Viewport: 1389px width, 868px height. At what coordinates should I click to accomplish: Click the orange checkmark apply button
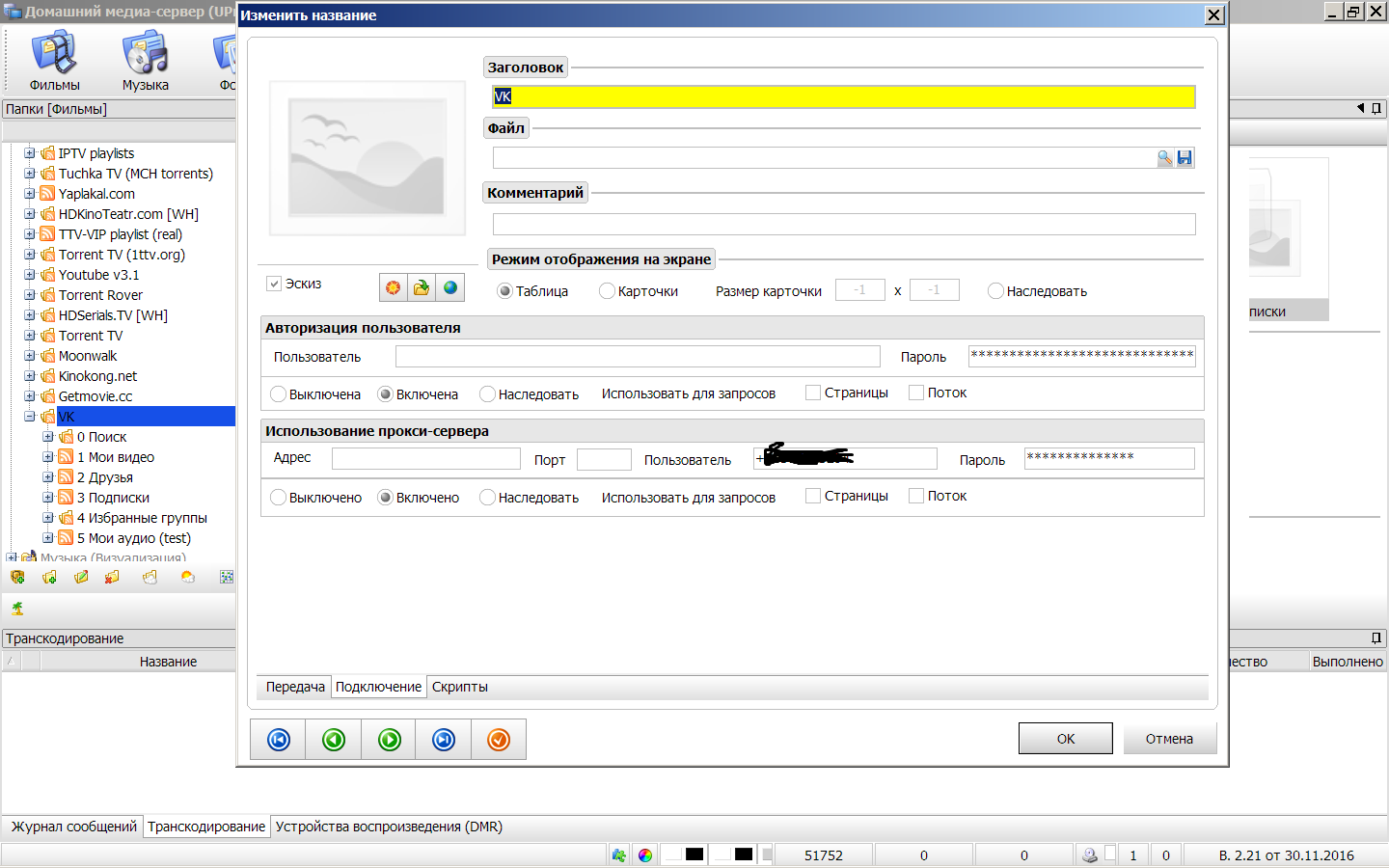pyautogui.click(x=499, y=740)
